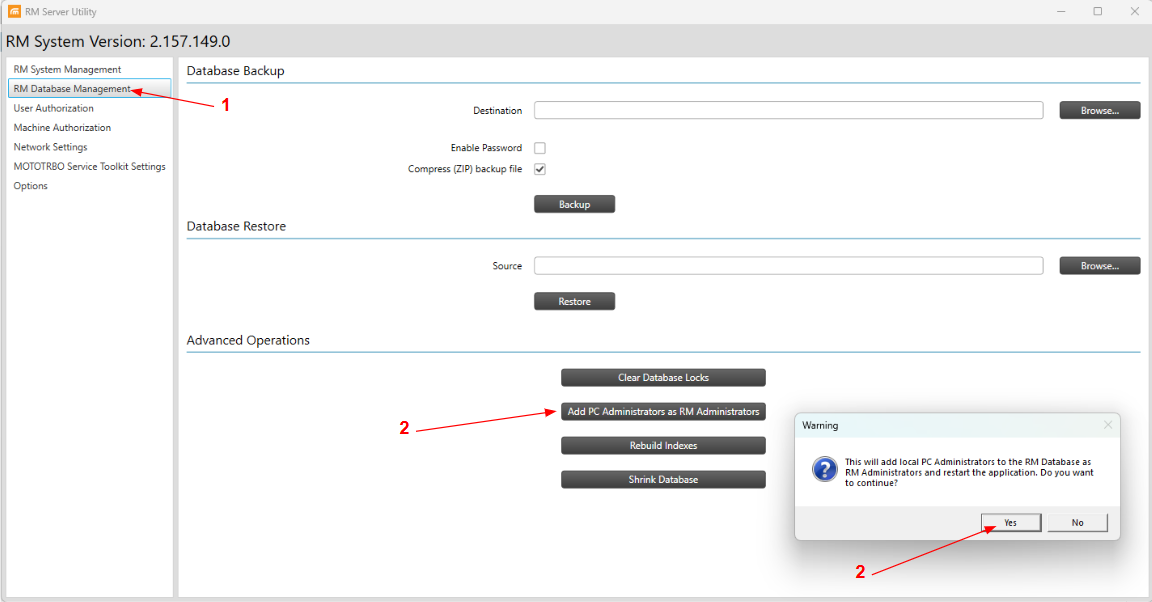Click the backup Destination field

point(788,110)
